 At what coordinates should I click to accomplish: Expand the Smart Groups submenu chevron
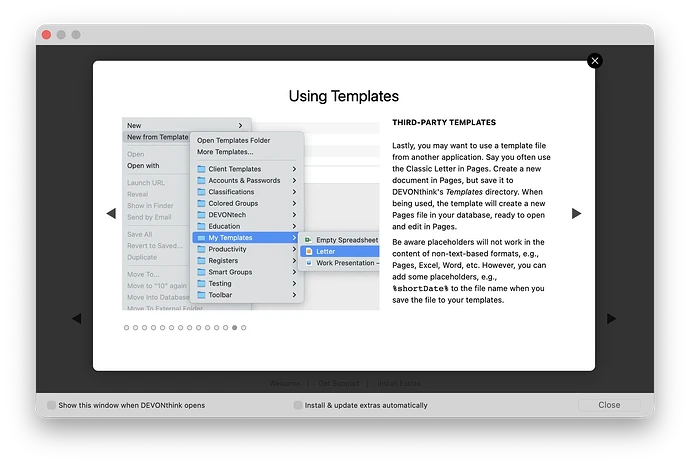coord(294,272)
